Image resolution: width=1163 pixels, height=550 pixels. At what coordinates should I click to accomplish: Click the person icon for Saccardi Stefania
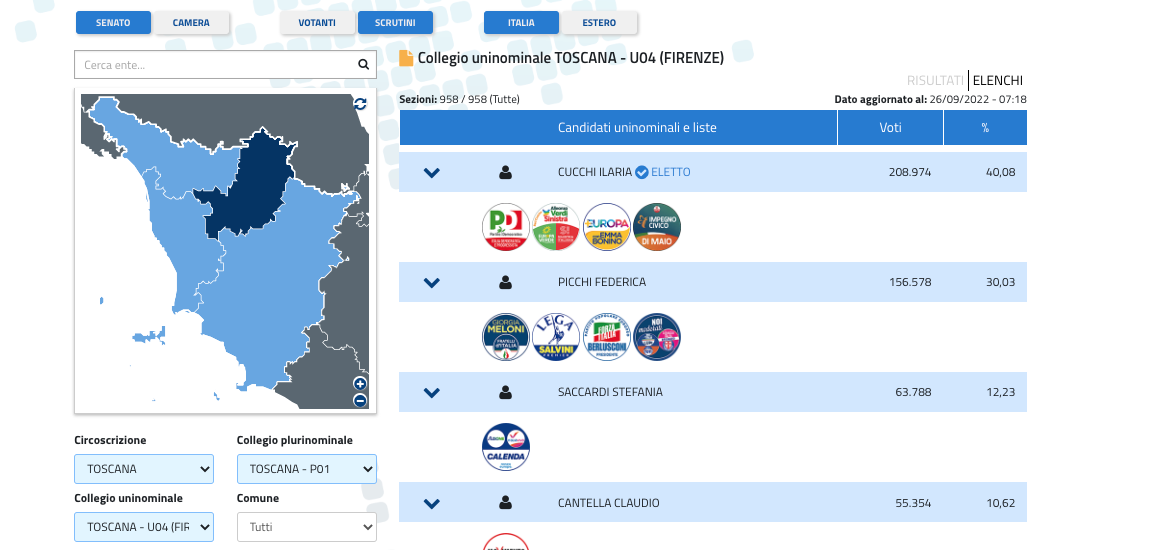click(506, 392)
